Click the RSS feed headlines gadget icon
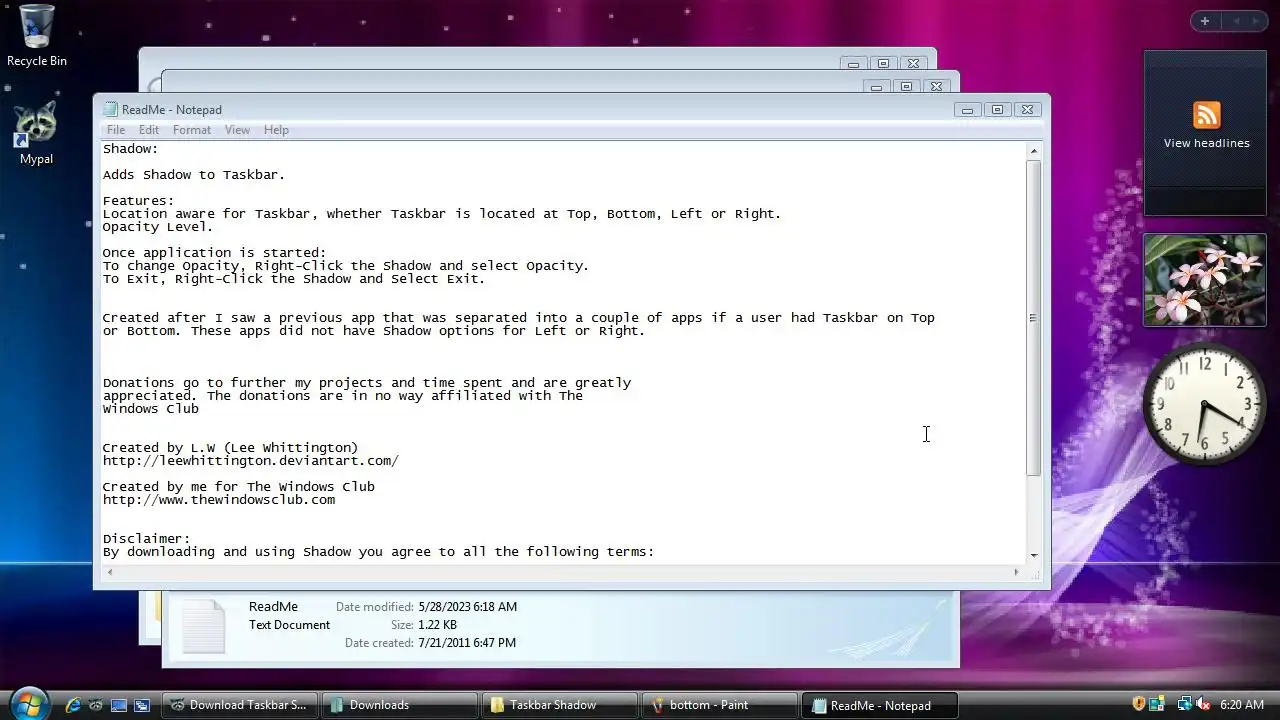Image resolution: width=1280 pixels, height=720 pixels. tap(1206, 115)
